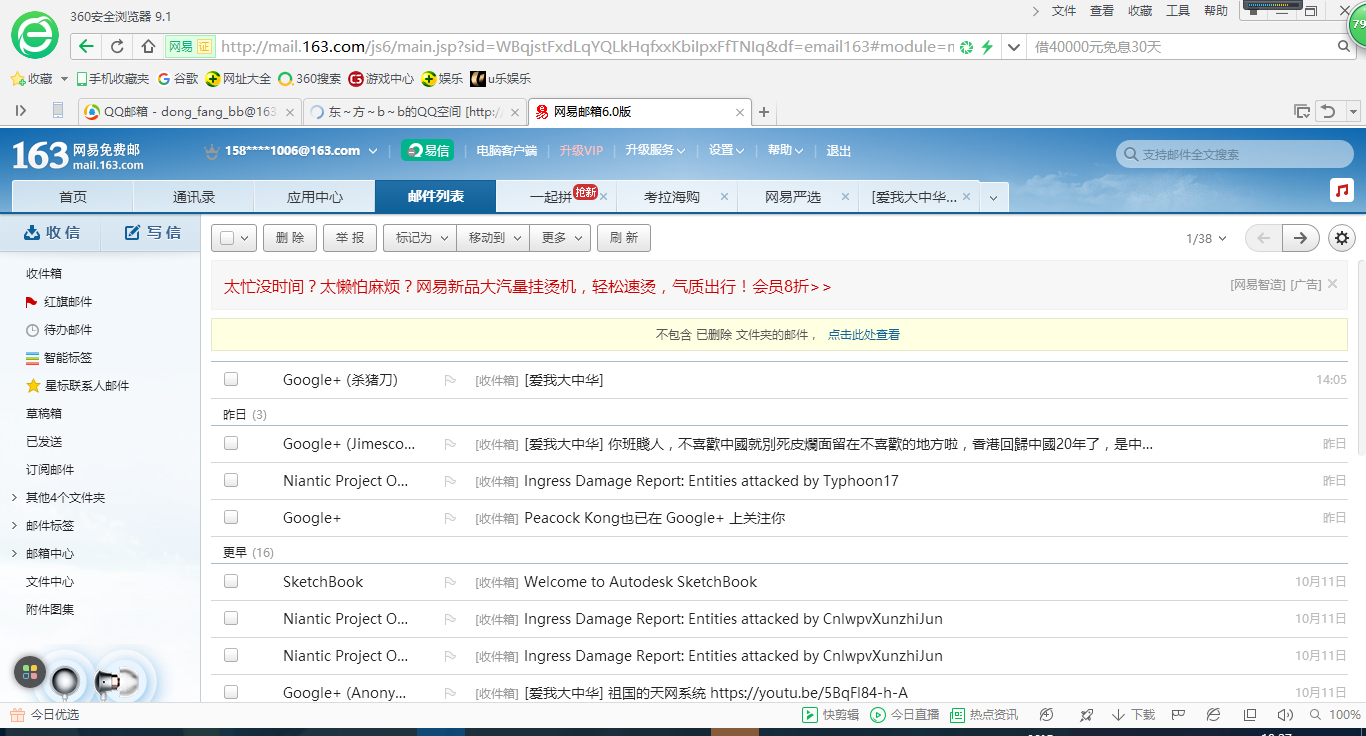Open mail settings gear icon
The image size is (1366, 736).
click(x=1342, y=238)
